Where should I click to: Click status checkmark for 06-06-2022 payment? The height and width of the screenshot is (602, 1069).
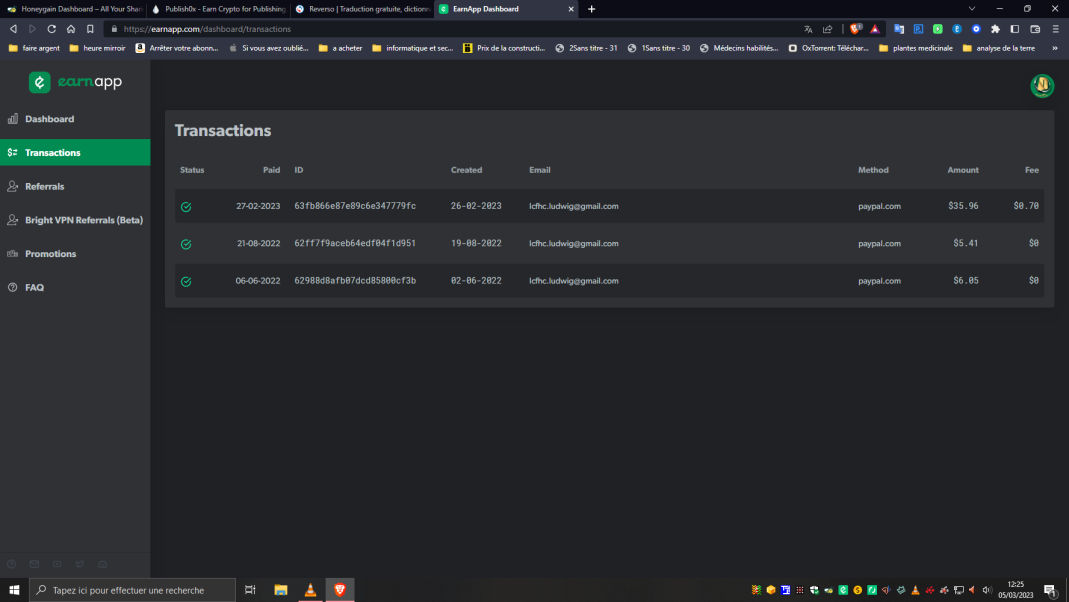tap(186, 282)
